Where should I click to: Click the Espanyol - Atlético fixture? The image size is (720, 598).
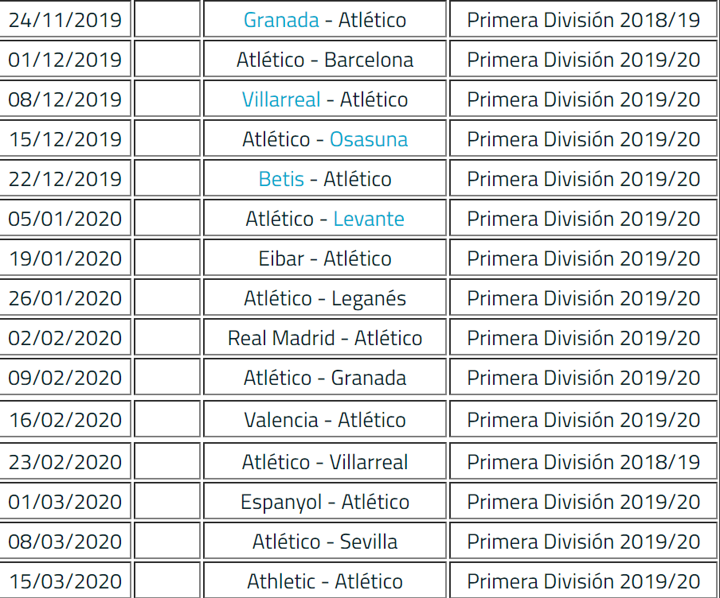tap(325, 502)
